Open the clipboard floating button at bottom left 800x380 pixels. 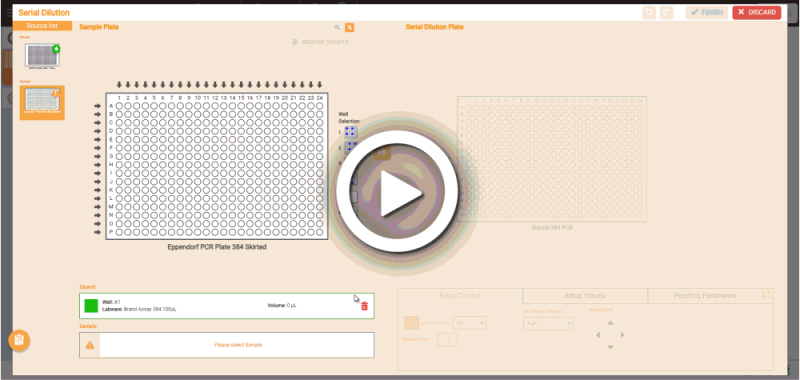(19, 340)
